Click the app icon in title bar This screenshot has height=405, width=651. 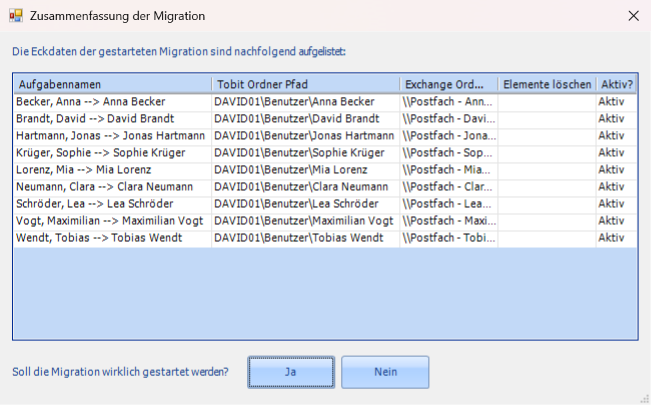point(16,16)
